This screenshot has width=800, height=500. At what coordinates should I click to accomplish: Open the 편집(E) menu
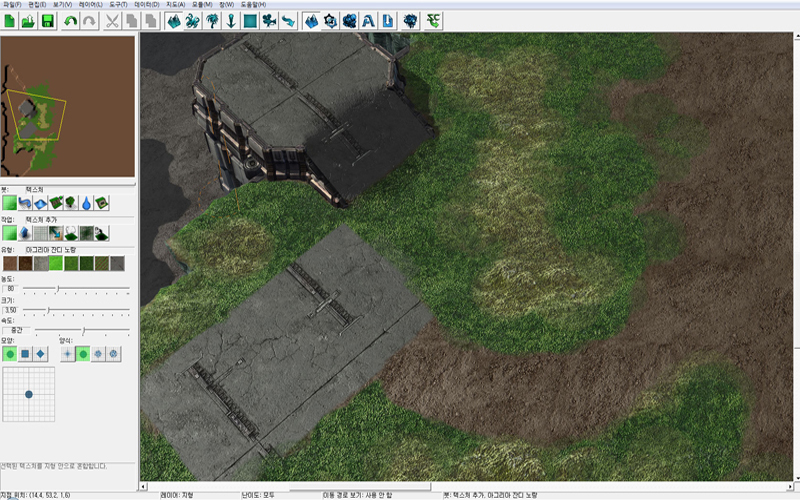(37, 4)
